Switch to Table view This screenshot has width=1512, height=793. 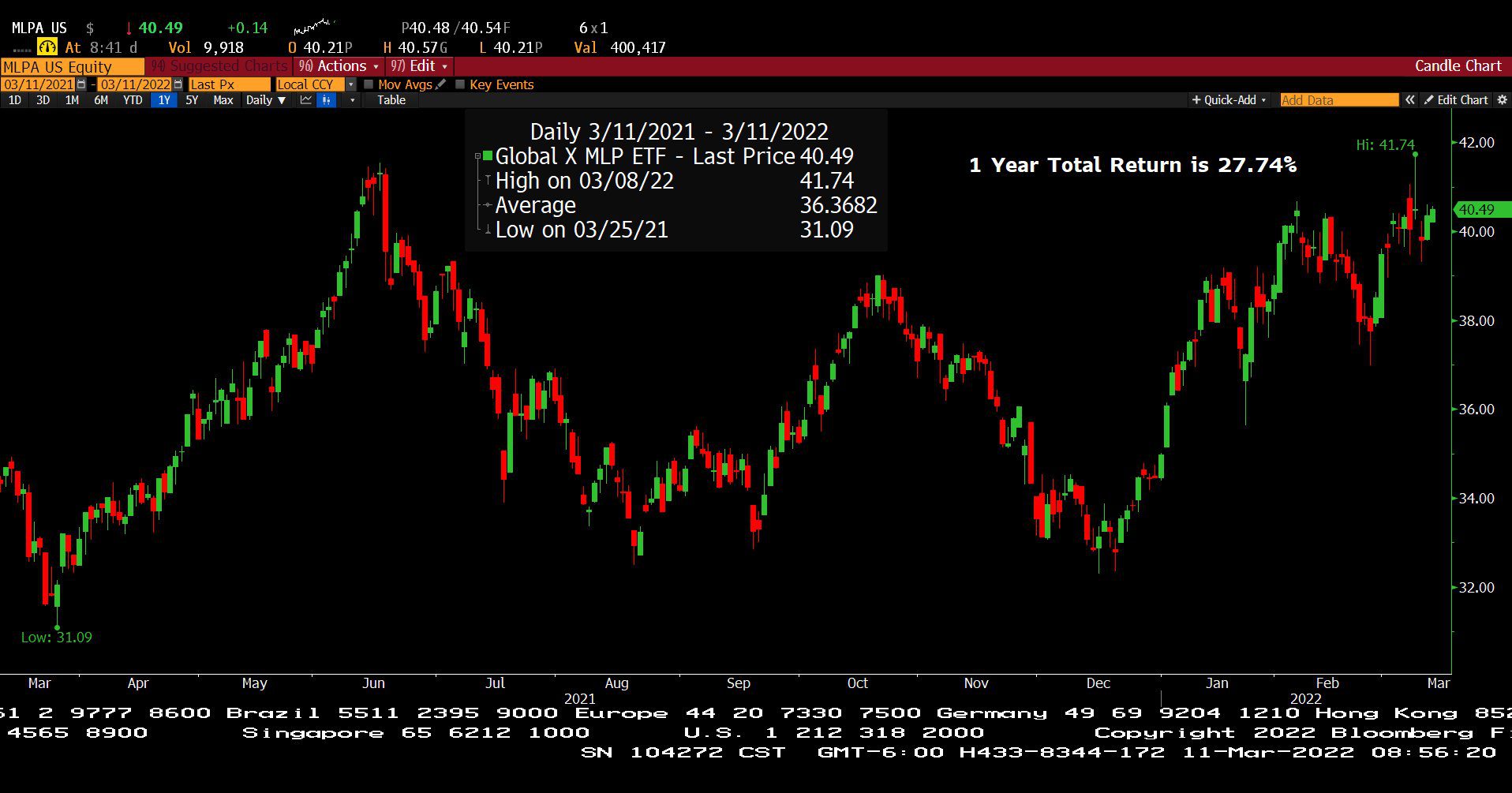click(391, 100)
